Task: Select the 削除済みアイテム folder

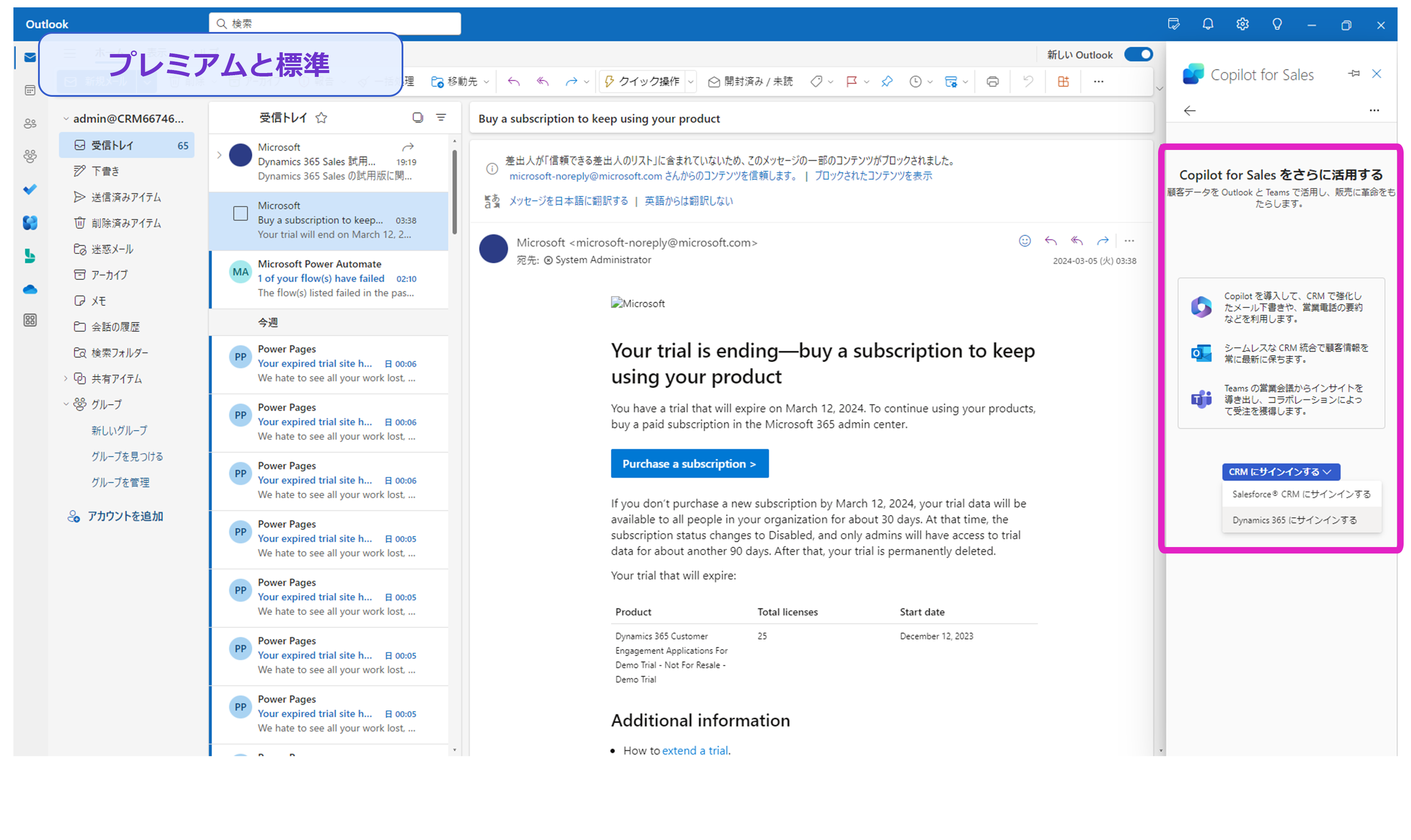Action: click(x=127, y=223)
